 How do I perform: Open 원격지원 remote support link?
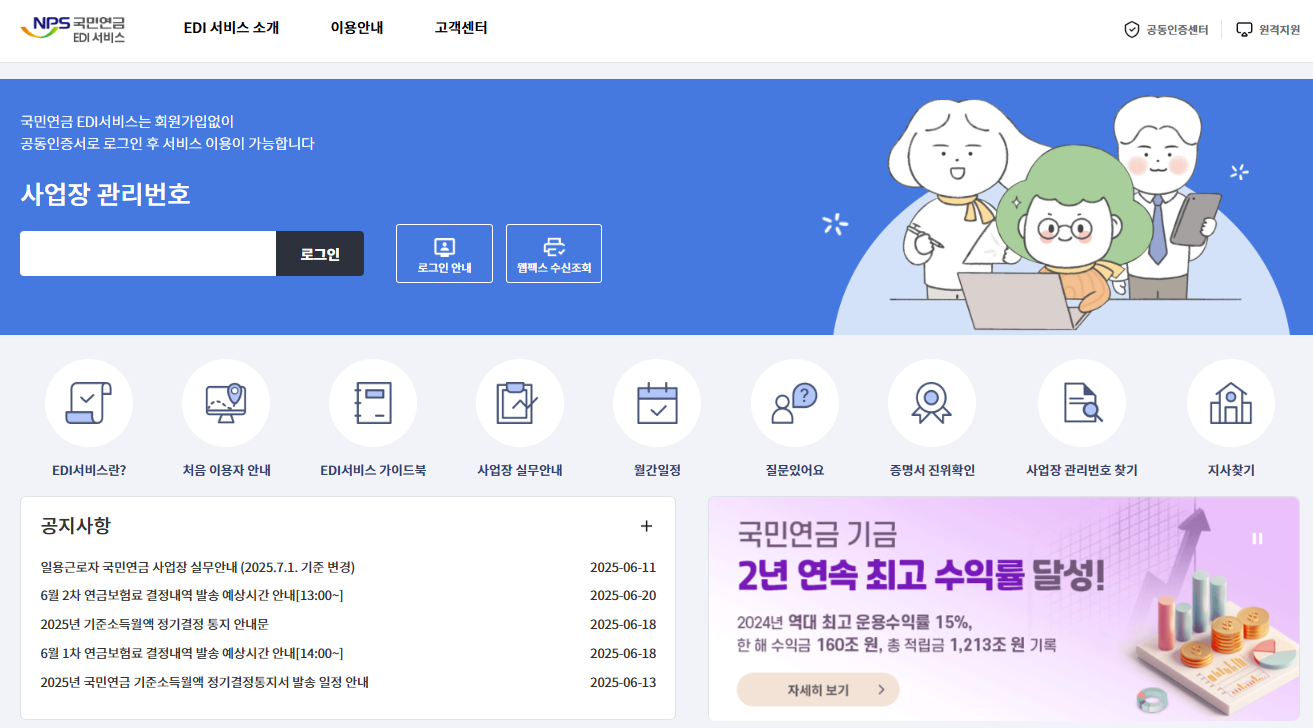tap(1268, 30)
